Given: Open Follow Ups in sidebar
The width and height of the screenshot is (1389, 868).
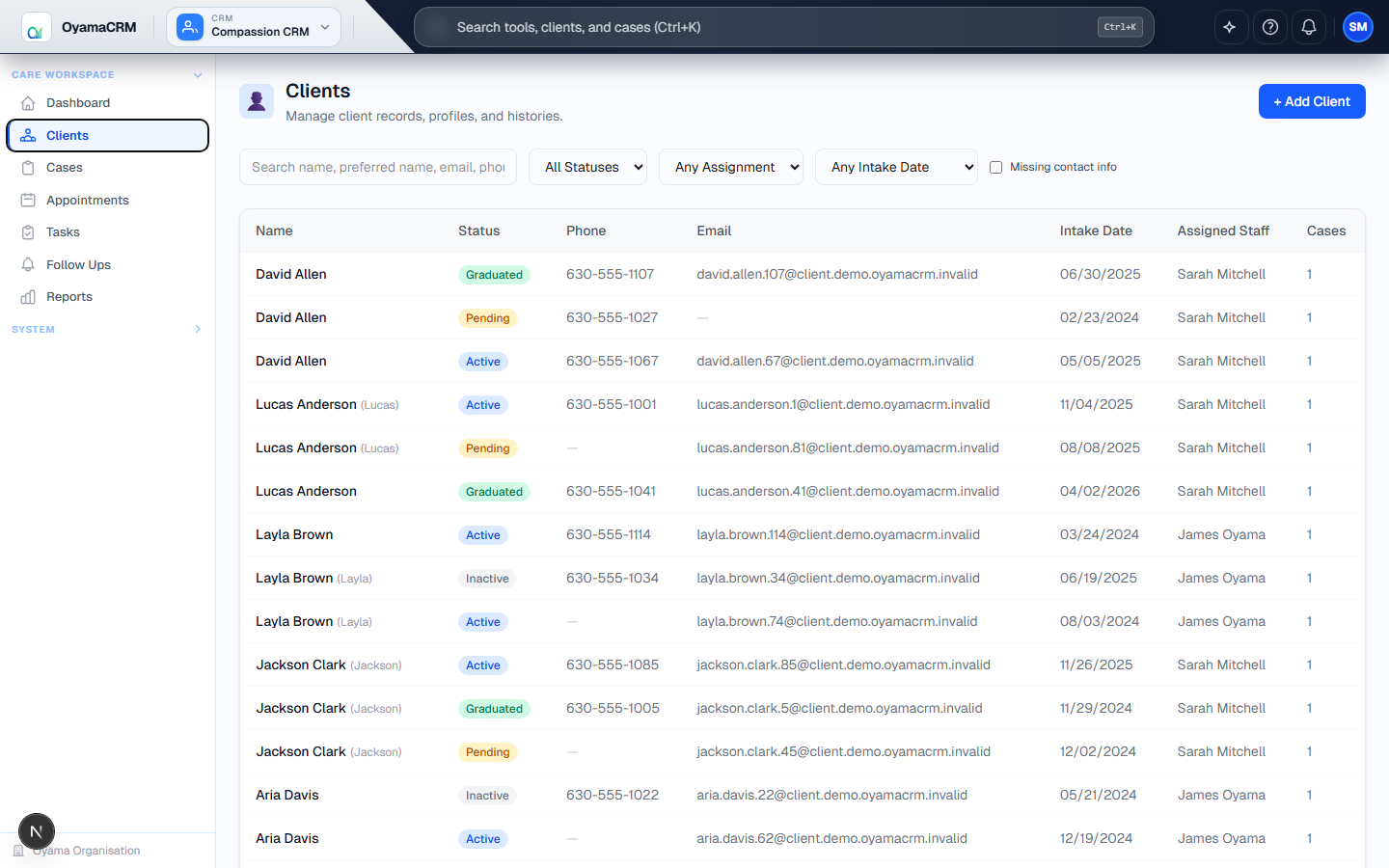Looking at the screenshot, I should click(x=108, y=265).
